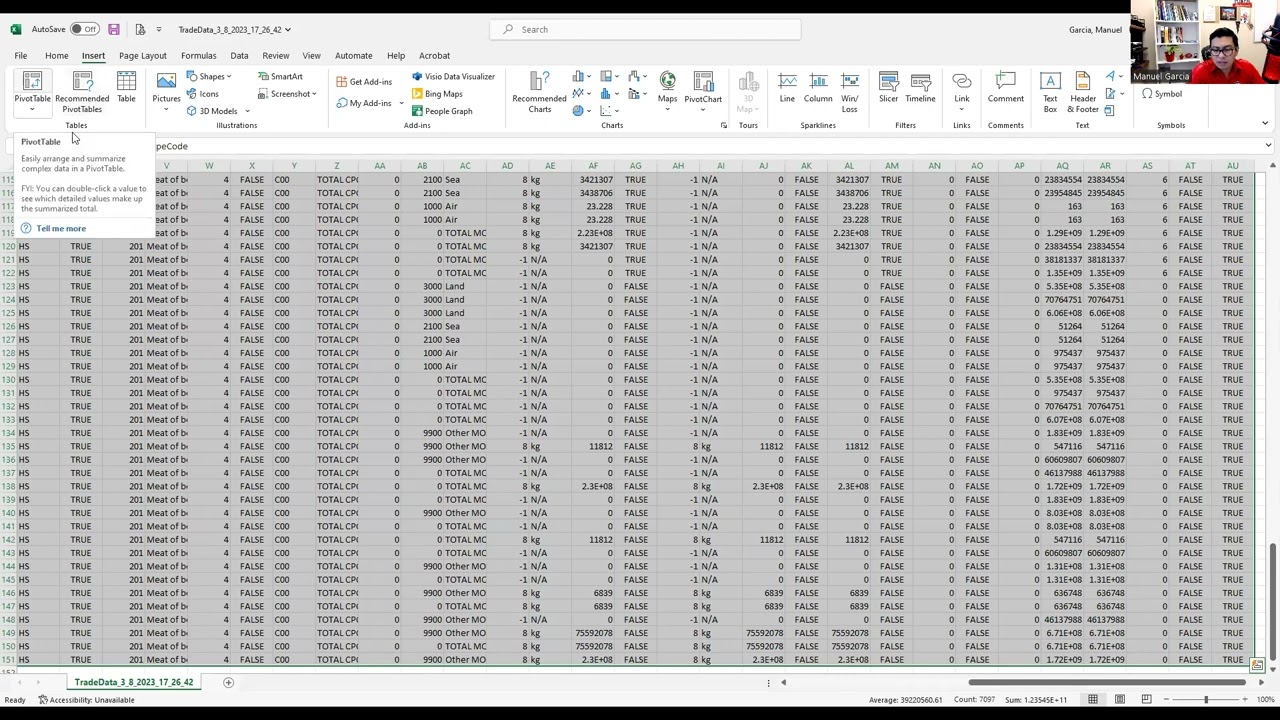This screenshot has width=1280, height=720.
Task: Switch to the Page Layout tab
Action: [x=143, y=56]
